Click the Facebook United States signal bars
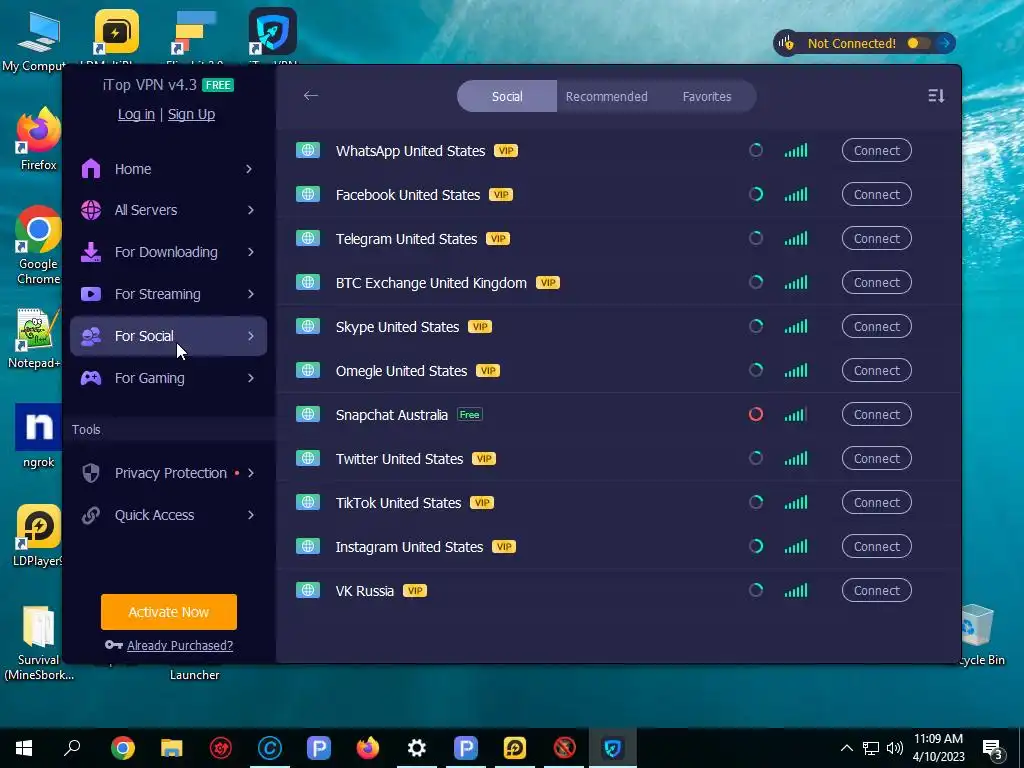The width and height of the screenshot is (1024, 768). pos(795,194)
